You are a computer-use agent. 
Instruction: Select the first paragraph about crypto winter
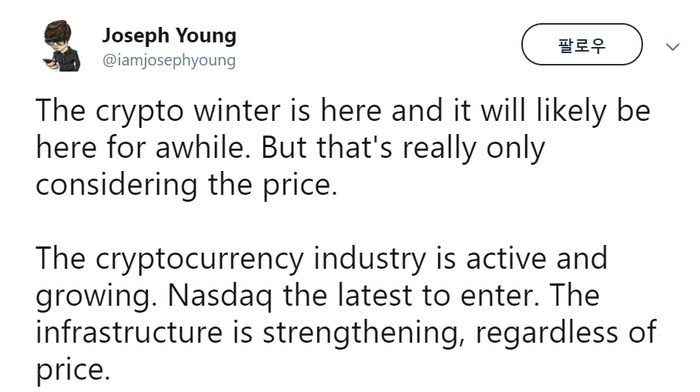343,147
